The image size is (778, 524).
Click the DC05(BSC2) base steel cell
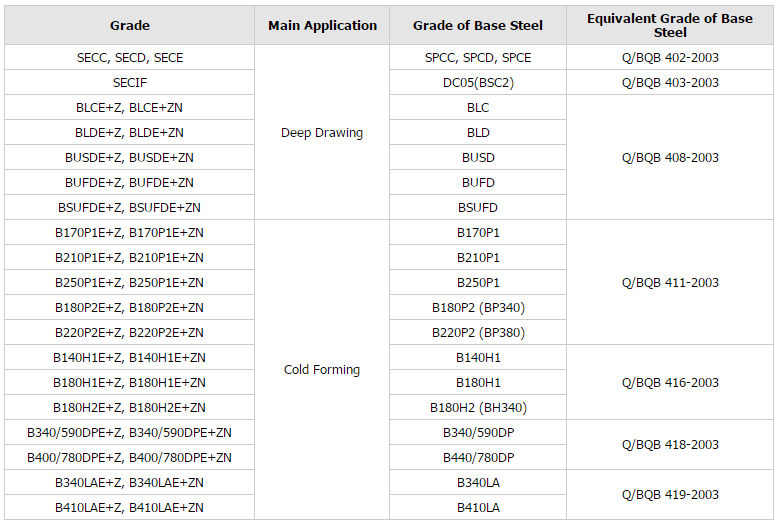(x=478, y=82)
